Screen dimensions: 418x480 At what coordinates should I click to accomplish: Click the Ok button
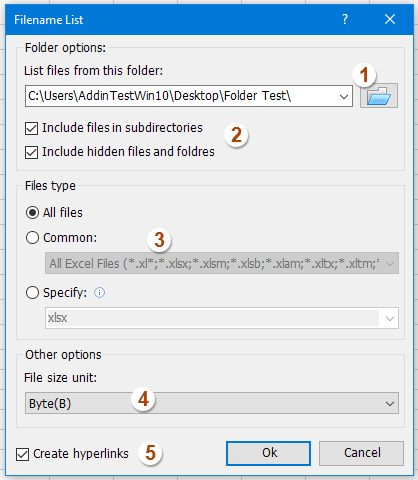(268, 453)
